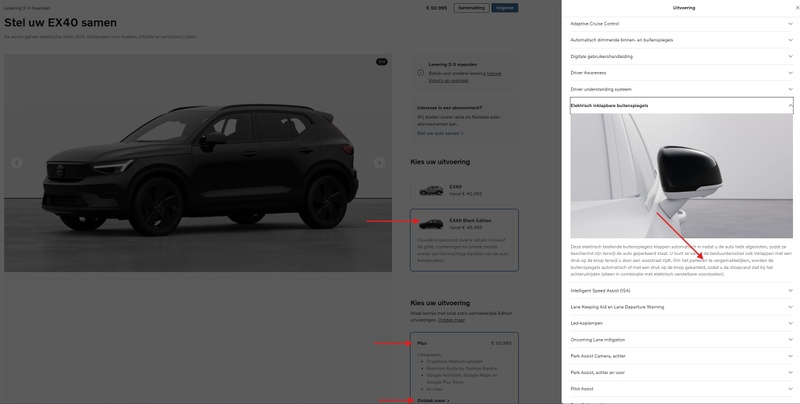Expand Automatisch dimmende binnen- en buitenspiegels
800x404 pixels.
click(682, 40)
